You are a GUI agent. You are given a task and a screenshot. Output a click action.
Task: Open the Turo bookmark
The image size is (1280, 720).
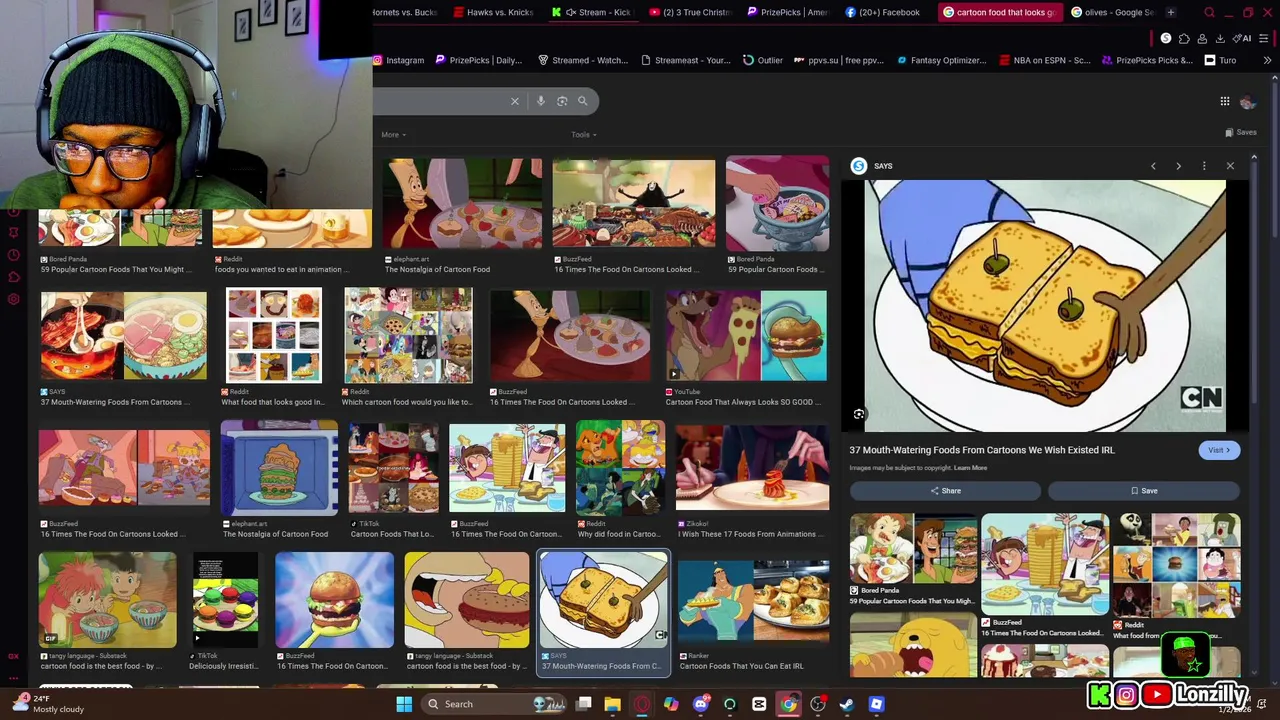(x=1221, y=60)
